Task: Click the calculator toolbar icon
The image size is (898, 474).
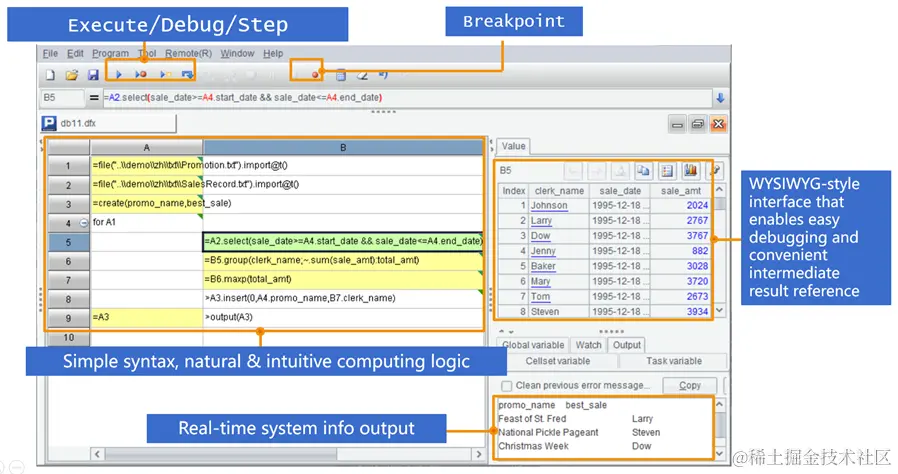Action: 341,74
